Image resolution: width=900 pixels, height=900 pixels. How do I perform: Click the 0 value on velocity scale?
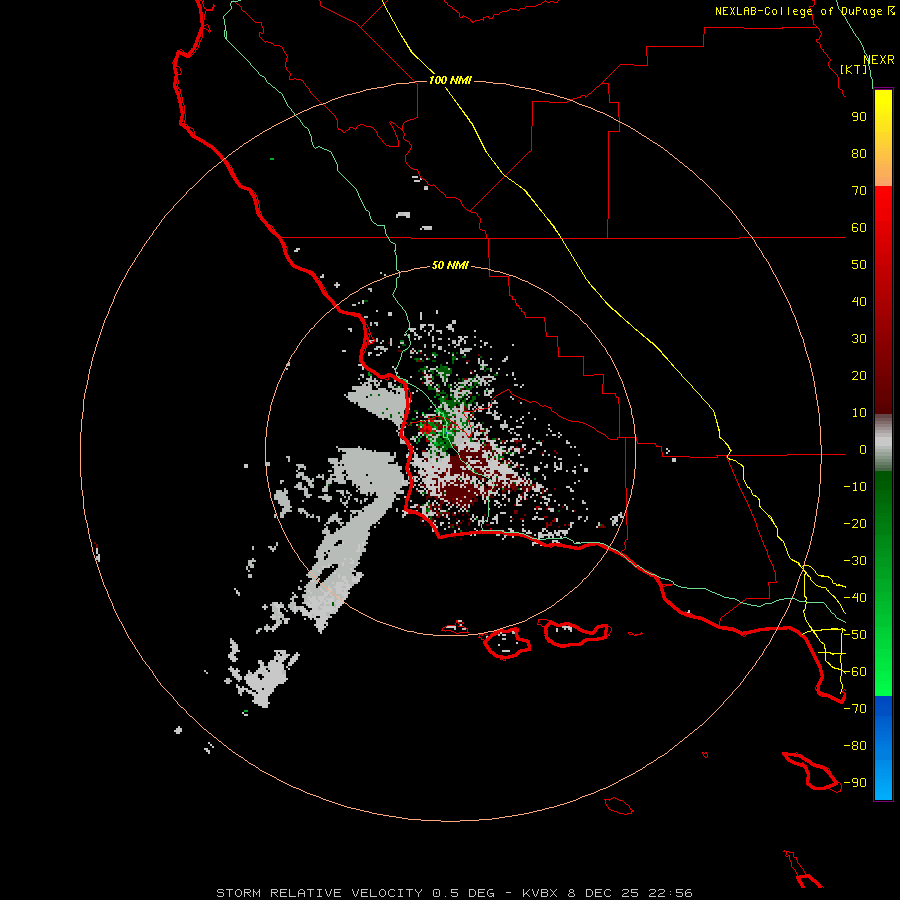coord(863,450)
